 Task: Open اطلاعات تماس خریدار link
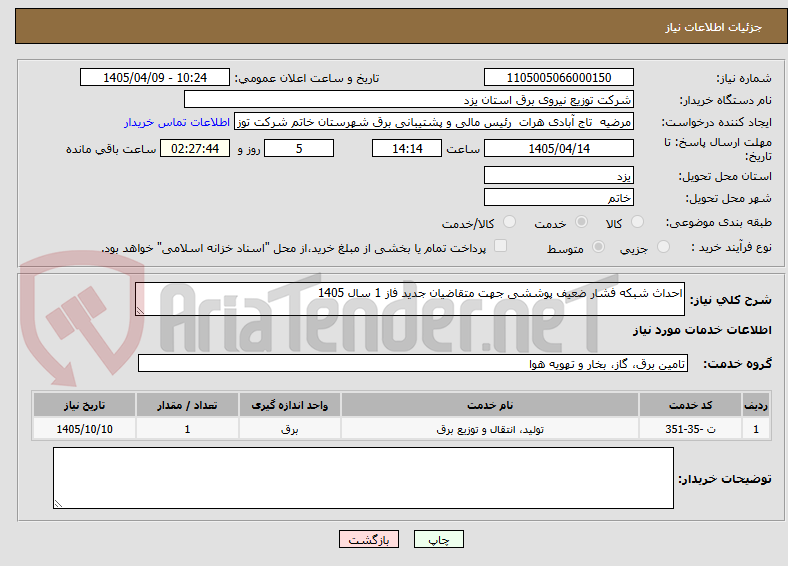177,122
